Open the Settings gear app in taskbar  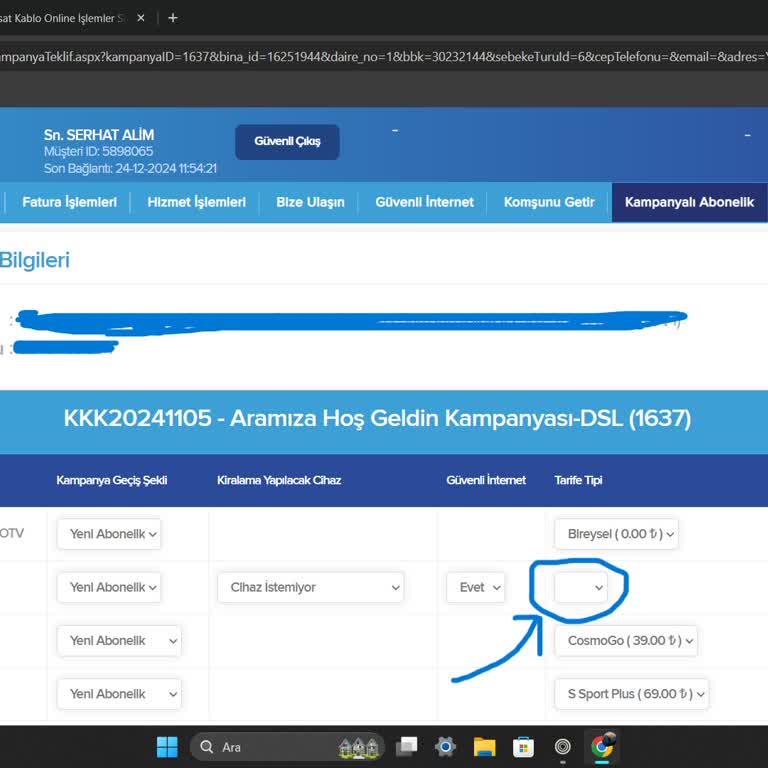coord(445,747)
